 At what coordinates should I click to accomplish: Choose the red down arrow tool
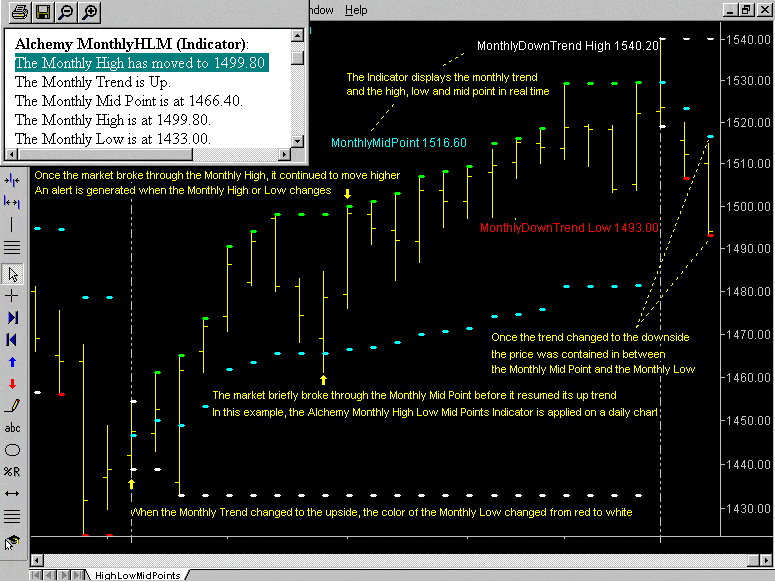(x=12, y=384)
